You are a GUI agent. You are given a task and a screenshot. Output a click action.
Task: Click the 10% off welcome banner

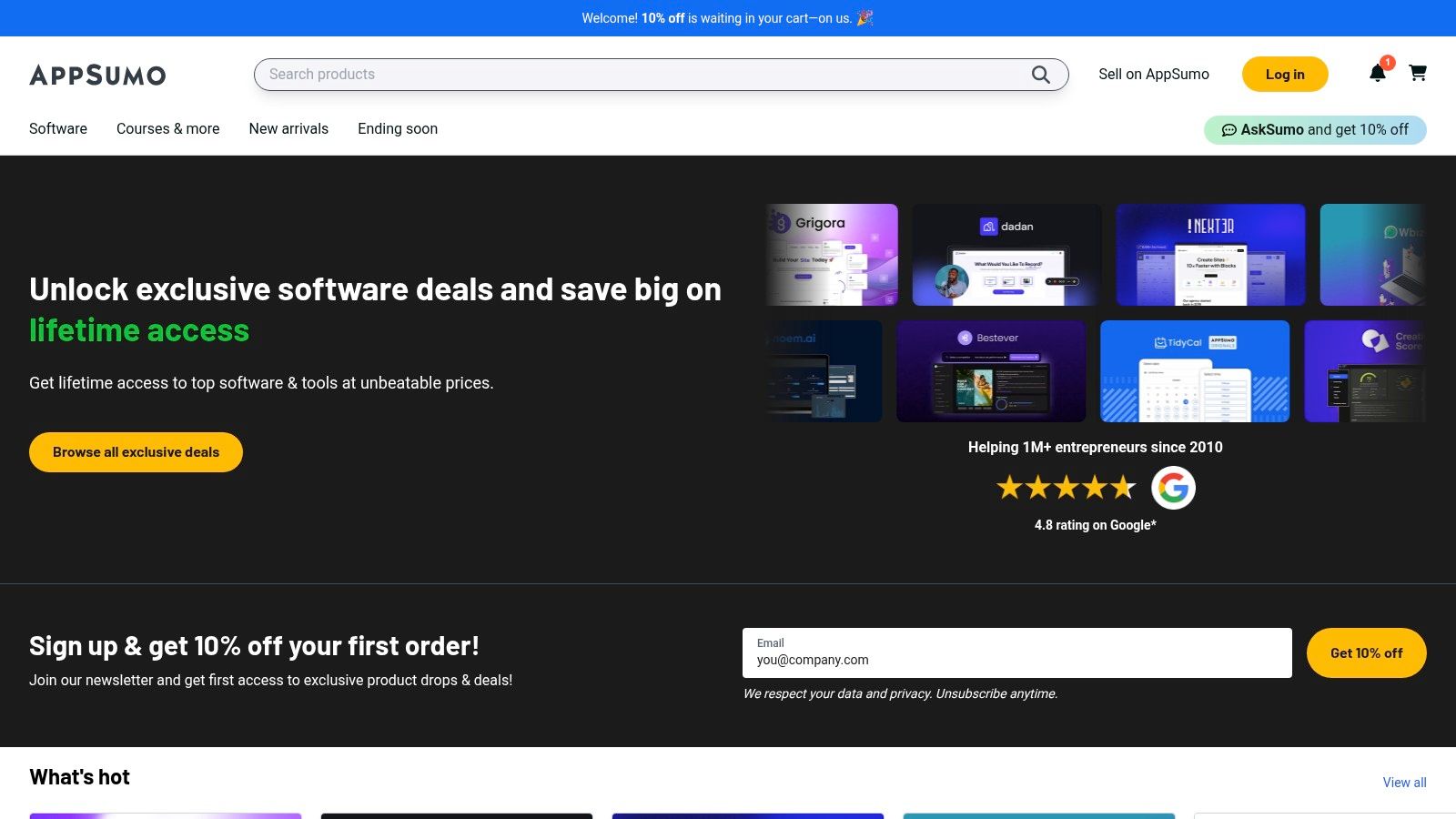click(x=728, y=18)
